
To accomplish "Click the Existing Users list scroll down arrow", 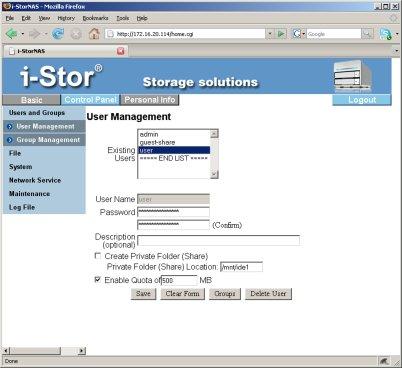I will [214, 174].
